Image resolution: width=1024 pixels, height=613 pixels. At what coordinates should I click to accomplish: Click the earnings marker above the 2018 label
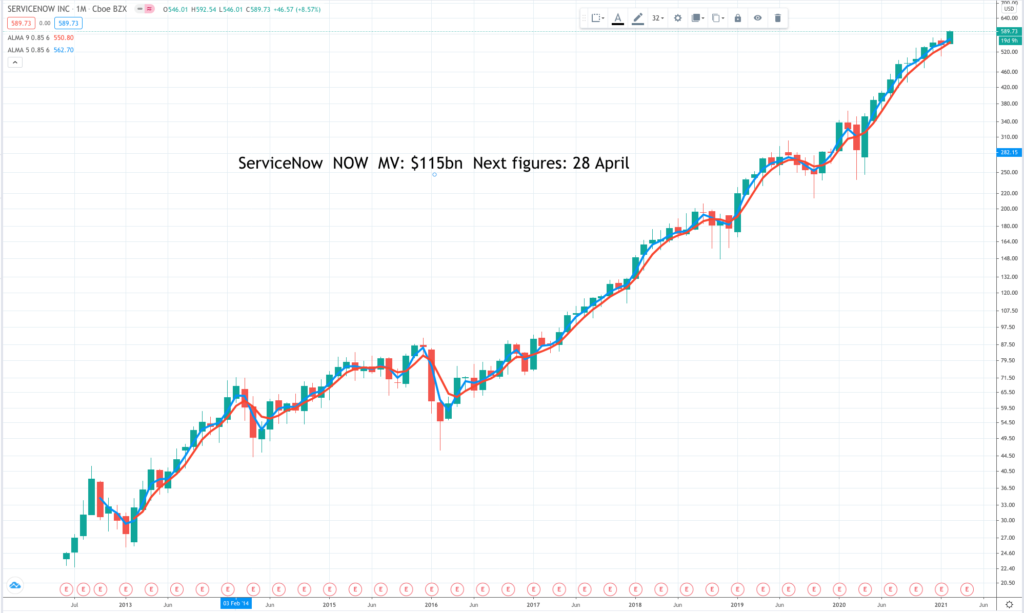tap(635, 589)
